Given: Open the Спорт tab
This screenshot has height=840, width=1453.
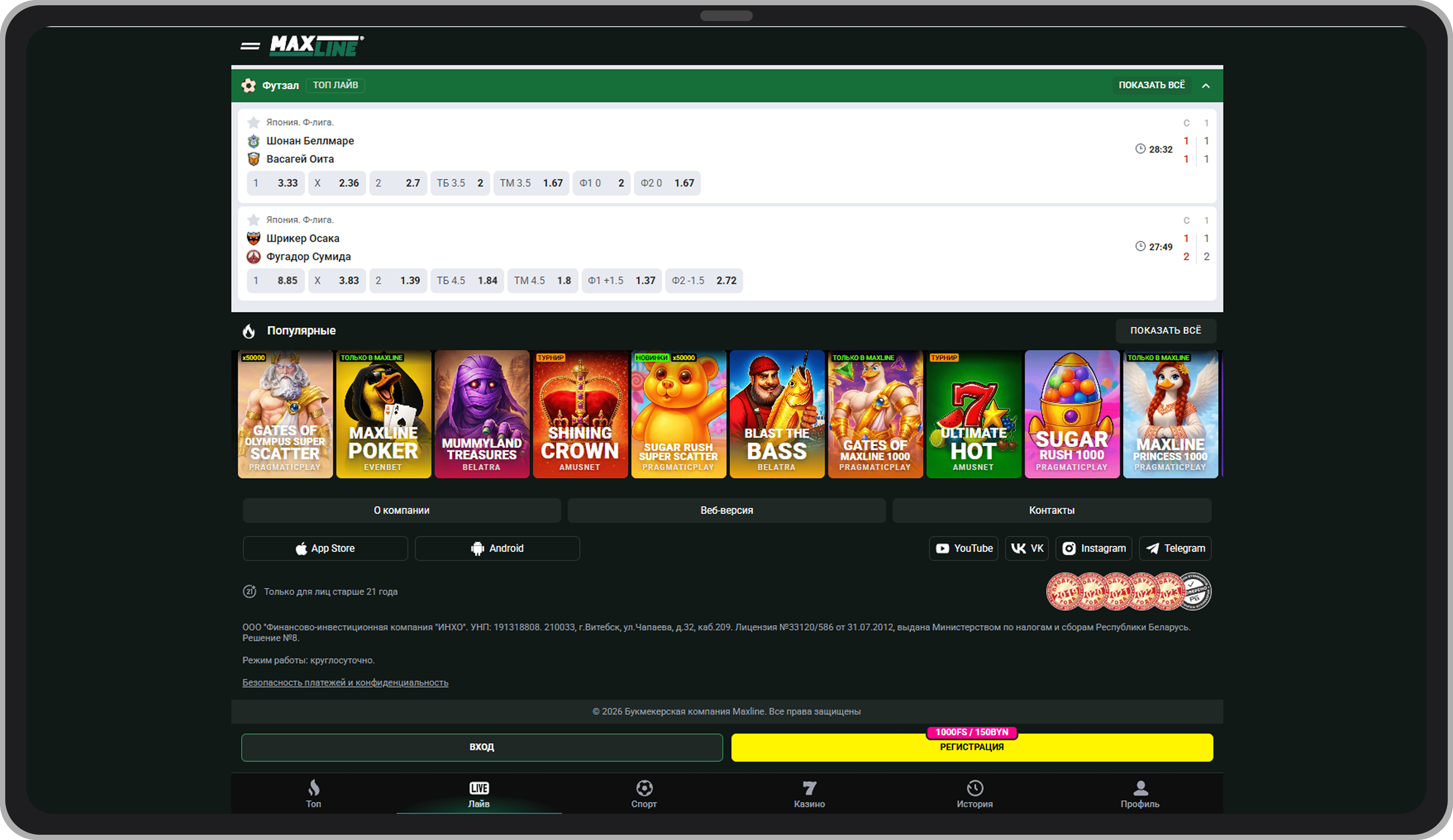Looking at the screenshot, I should point(644,794).
